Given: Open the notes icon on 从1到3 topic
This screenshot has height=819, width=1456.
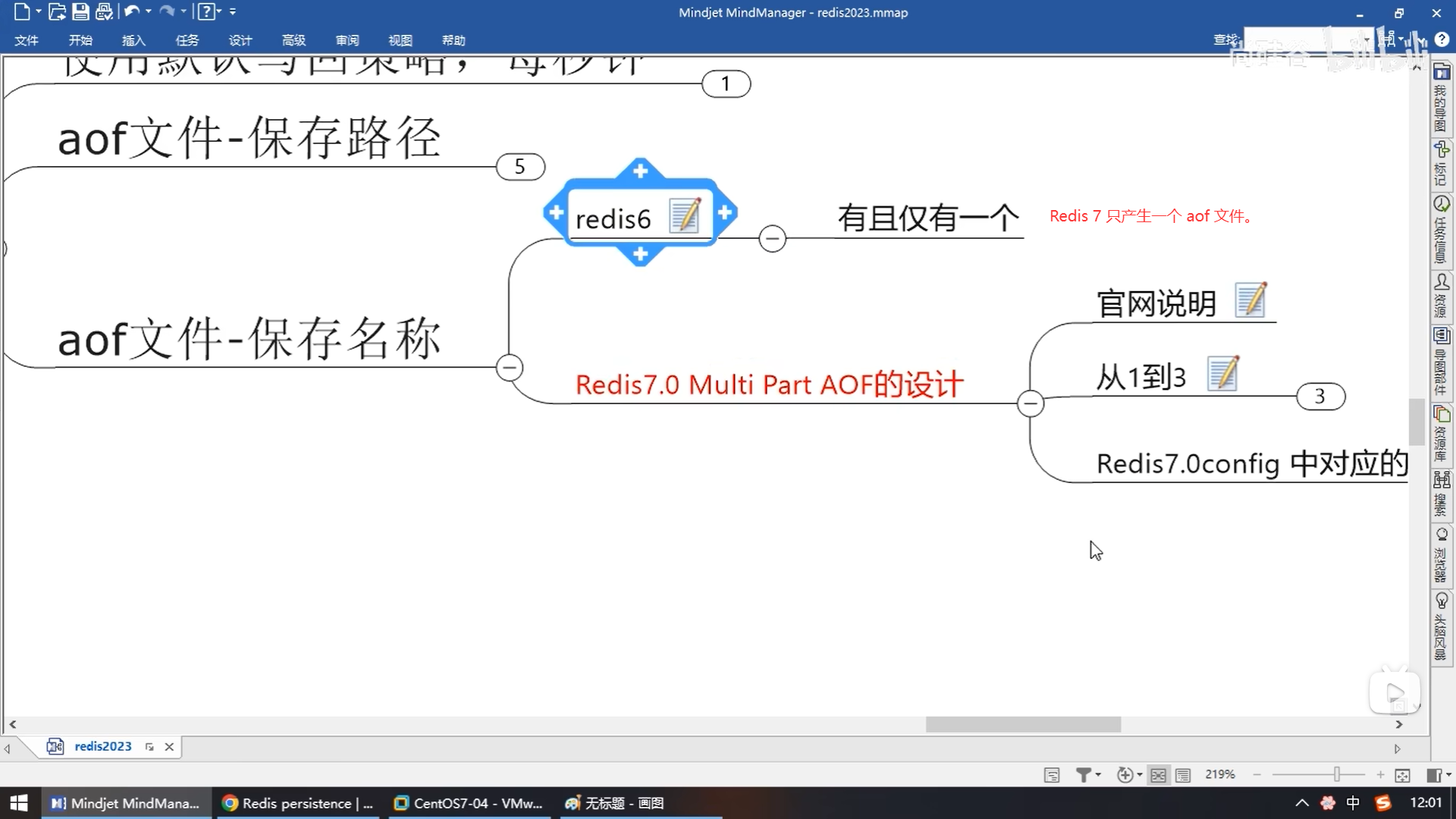Looking at the screenshot, I should pyautogui.click(x=1222, y=374).
